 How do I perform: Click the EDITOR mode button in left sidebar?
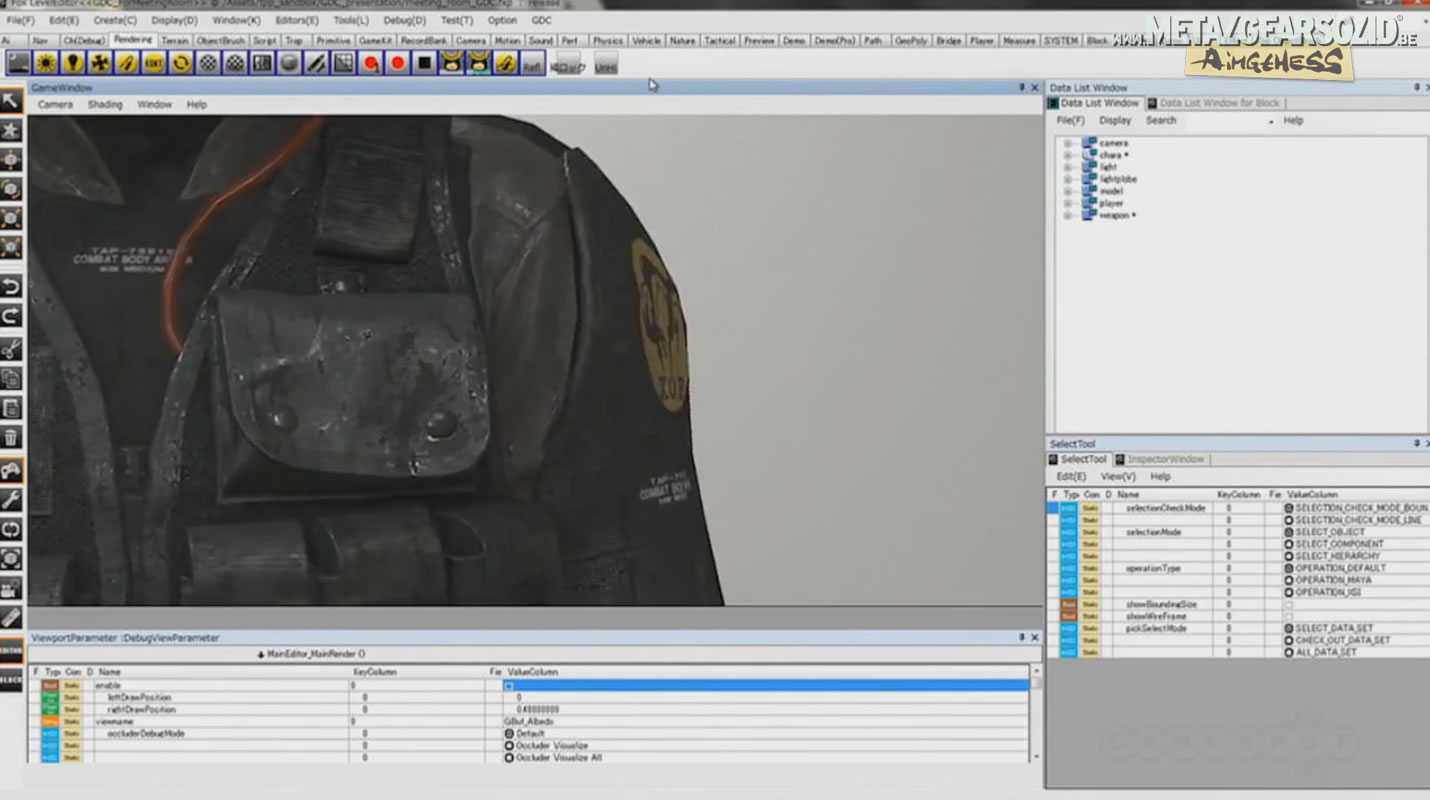11,650
